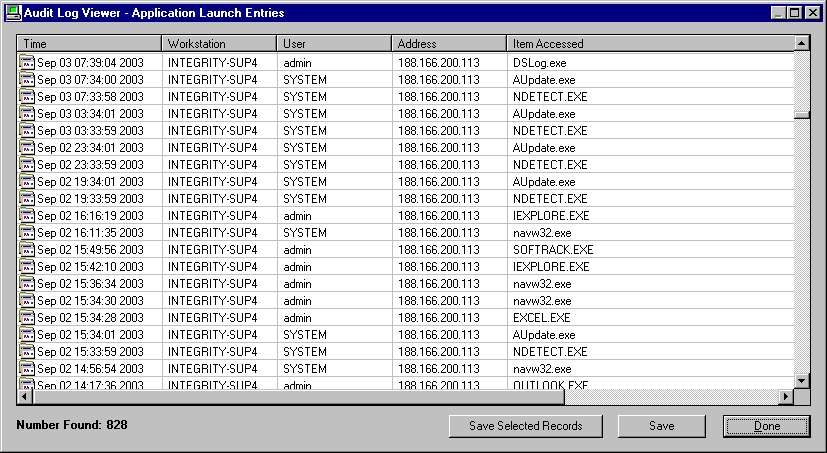This screenshot has width=827, height=453.
Task: Click the Audit Log Viewer title bar icon
Action: coord(13,13)
